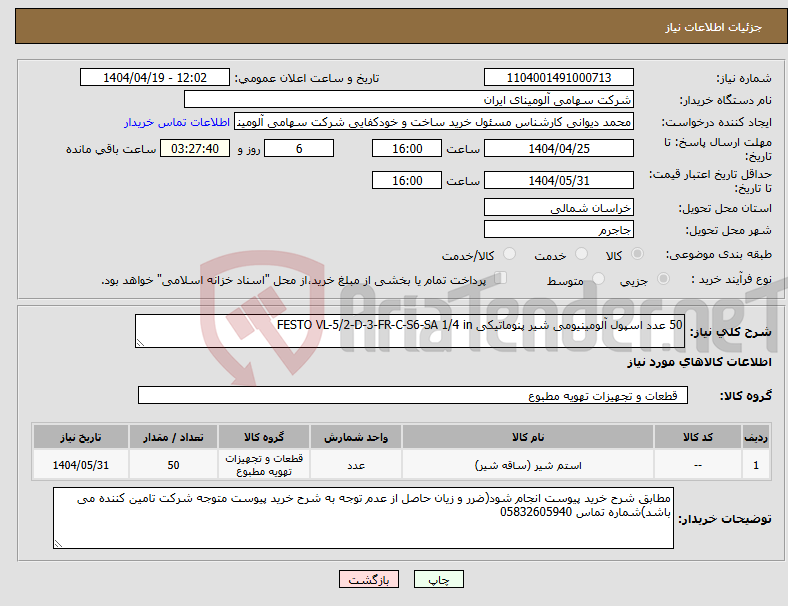Image resolution: width=788 pixels, height=606 pixels.
Task: Click the heading اطلاعات کالاهای مورد نیاز
Action: tap(699, 362)
